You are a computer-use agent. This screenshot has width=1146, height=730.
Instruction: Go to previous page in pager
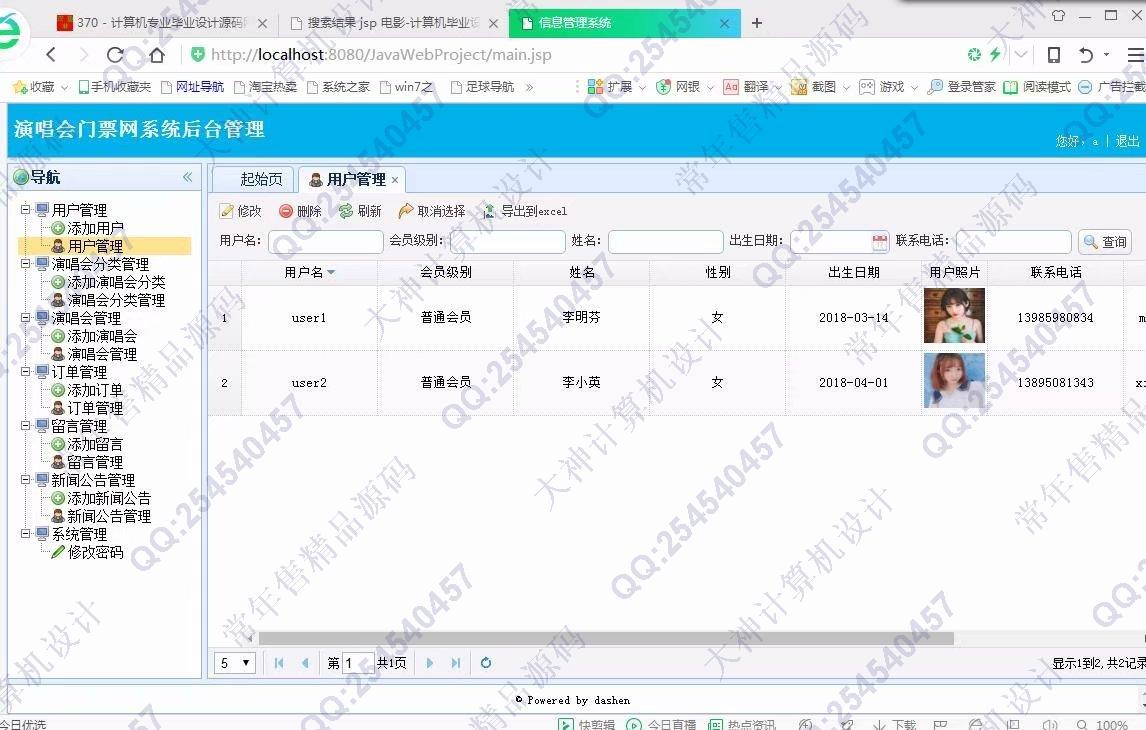306,663
